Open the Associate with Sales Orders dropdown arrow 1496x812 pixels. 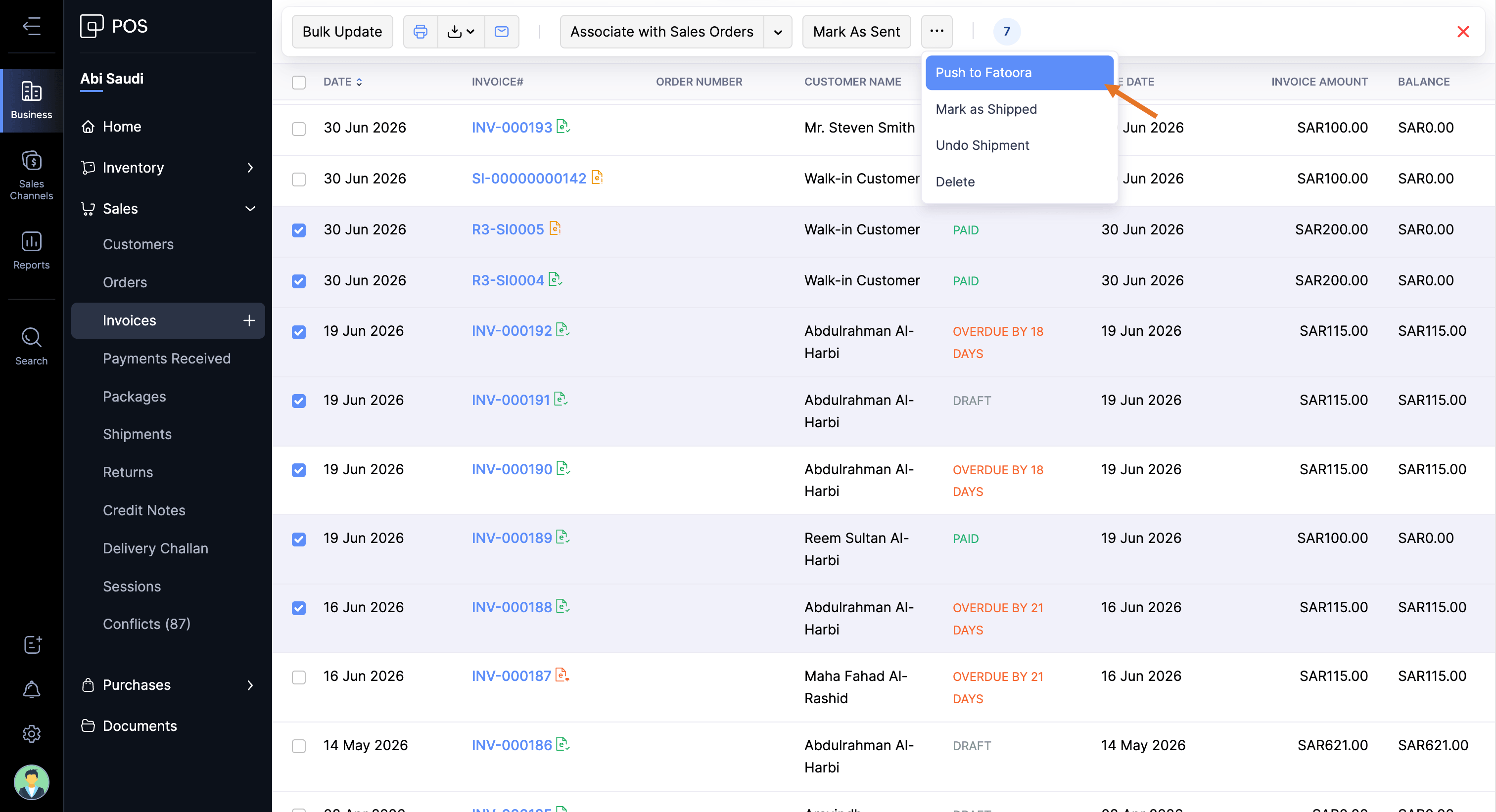pyautogui.click(x=778, y=31)
